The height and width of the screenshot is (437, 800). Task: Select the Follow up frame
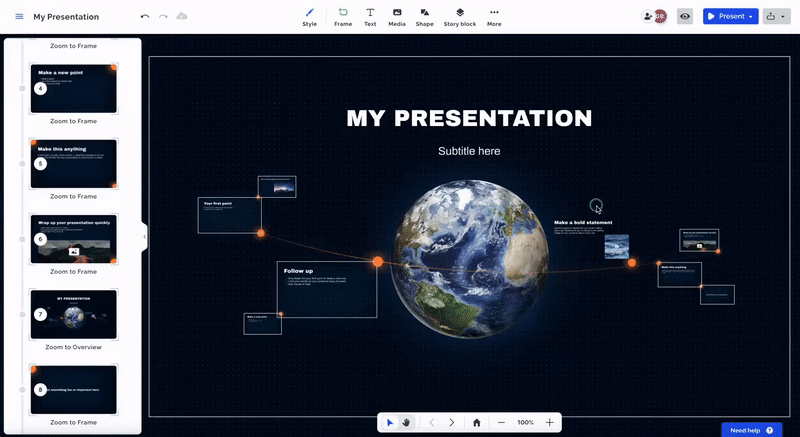(327, 290)
